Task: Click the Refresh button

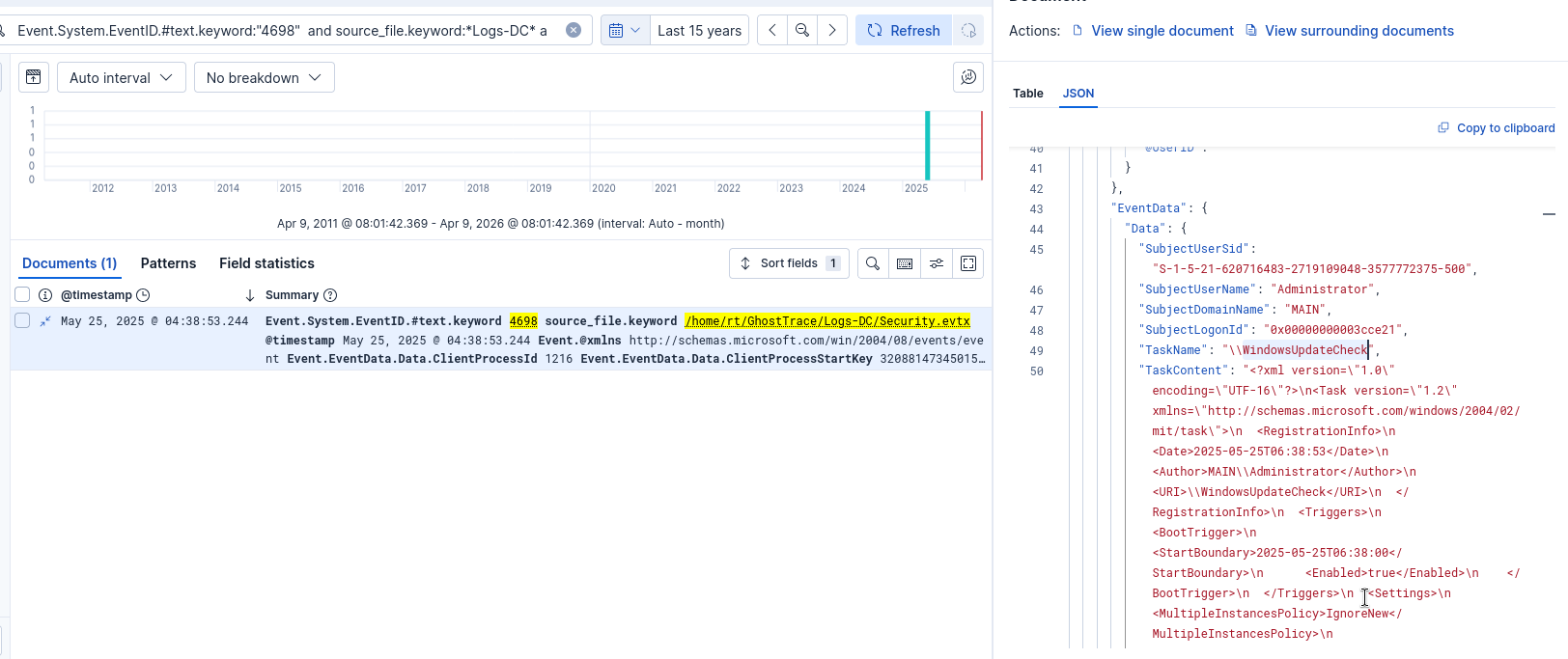Action: [x=904, y=30]
